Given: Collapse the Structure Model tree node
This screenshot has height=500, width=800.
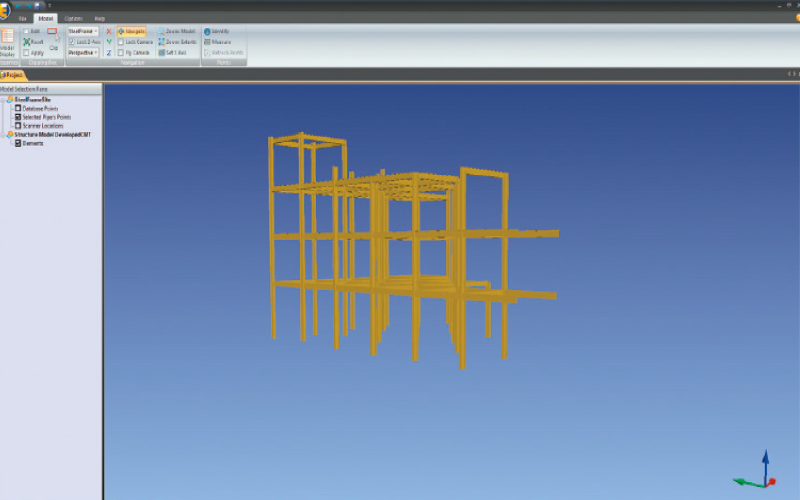Looking at the screenshot, I should [3, 135].
